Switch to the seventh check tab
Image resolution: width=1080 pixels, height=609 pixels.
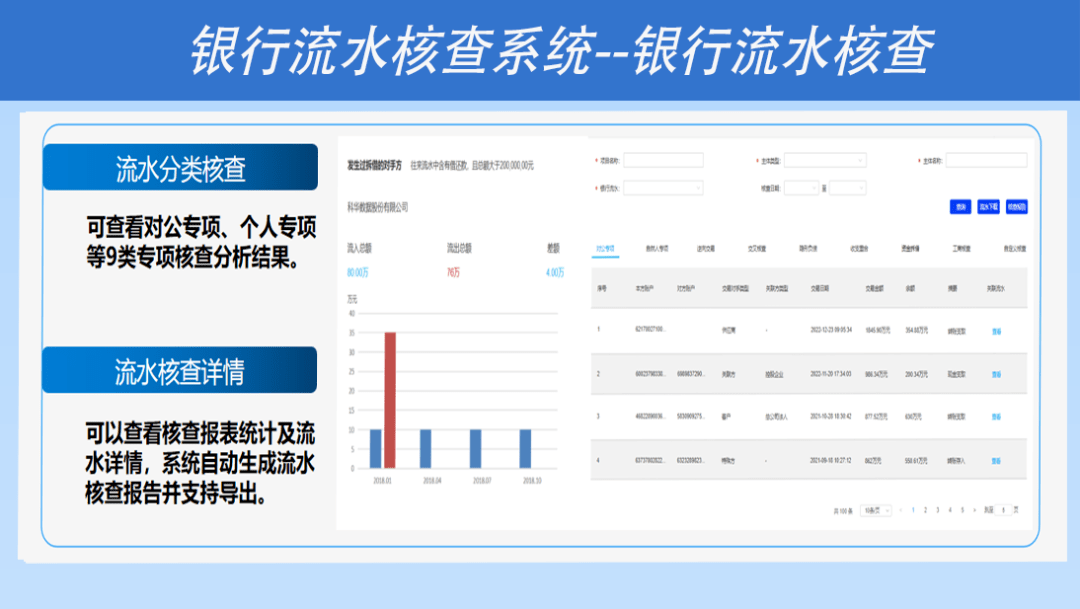[910, 249]
